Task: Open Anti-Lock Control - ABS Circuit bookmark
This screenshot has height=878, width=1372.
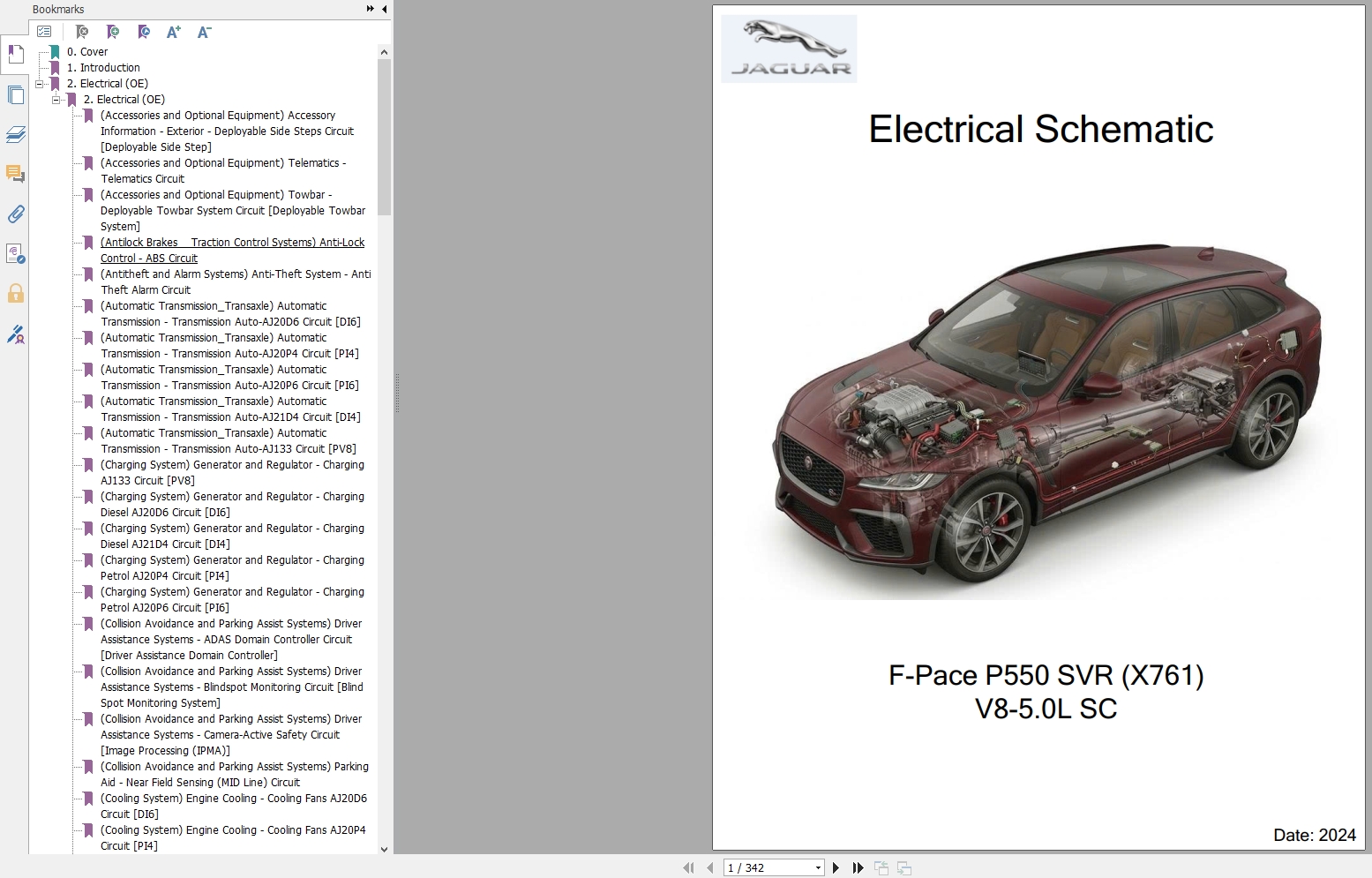Action: [232, 251]
